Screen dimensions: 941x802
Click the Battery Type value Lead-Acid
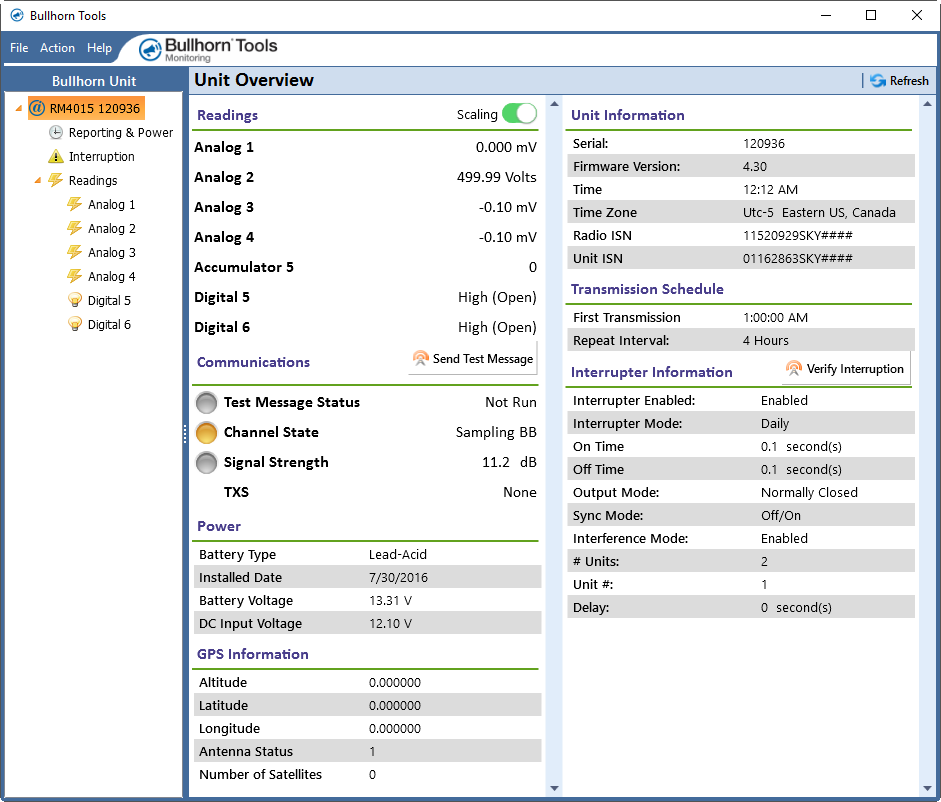coord(397,554)
